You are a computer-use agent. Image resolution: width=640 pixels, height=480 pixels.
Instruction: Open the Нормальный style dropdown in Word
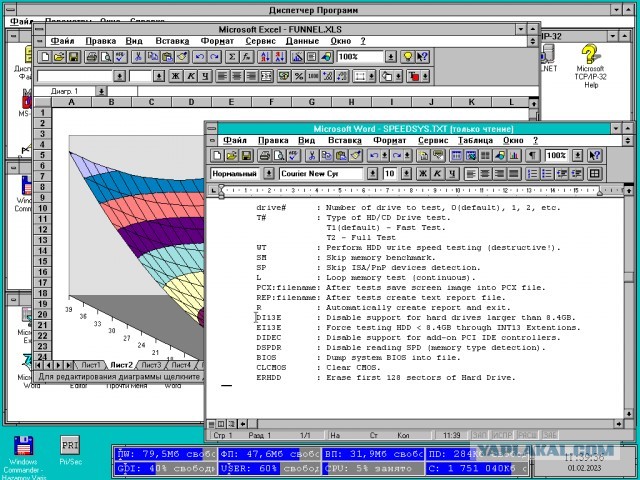(269, 174)
